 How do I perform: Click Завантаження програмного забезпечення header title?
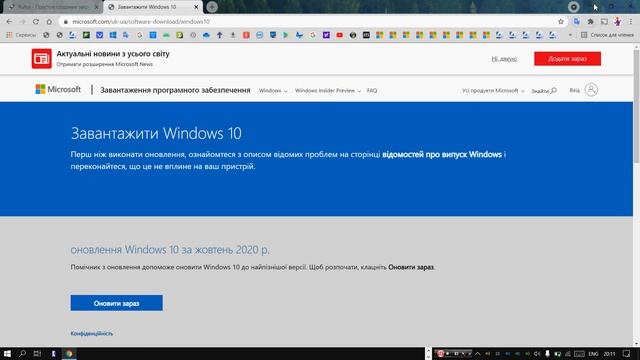pyautogui.click(x=175, y=90)
